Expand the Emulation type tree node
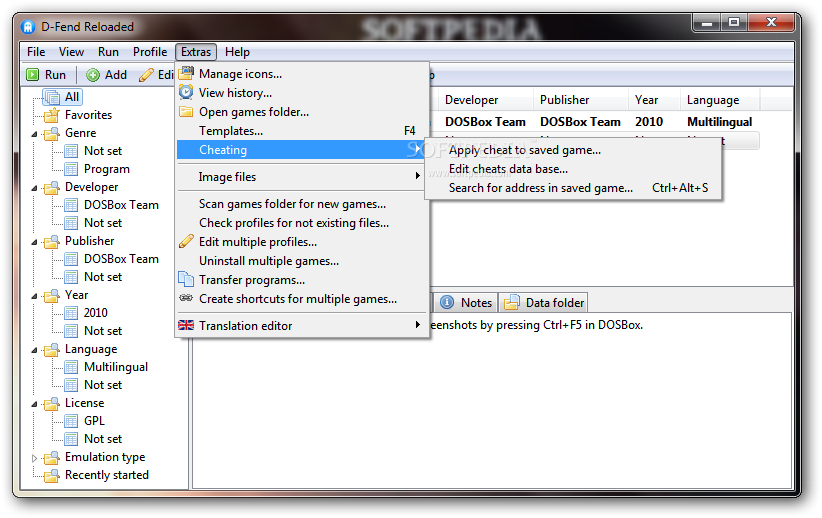Screen dimensions: 822x518 coord(35,458)
